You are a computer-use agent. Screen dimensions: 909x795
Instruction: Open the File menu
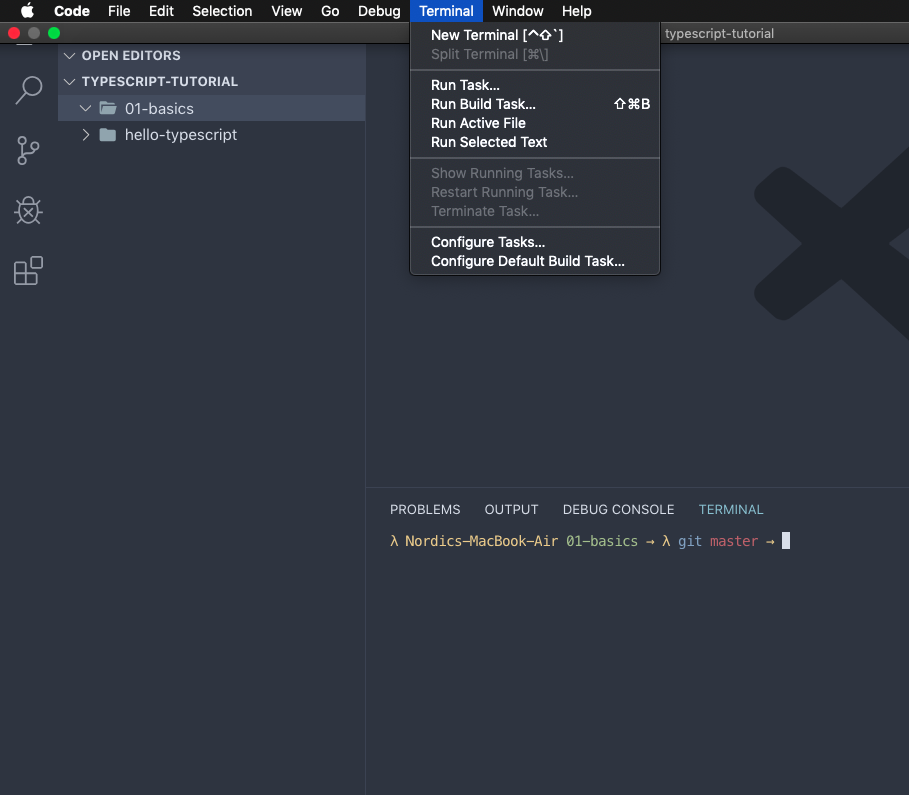119,11
